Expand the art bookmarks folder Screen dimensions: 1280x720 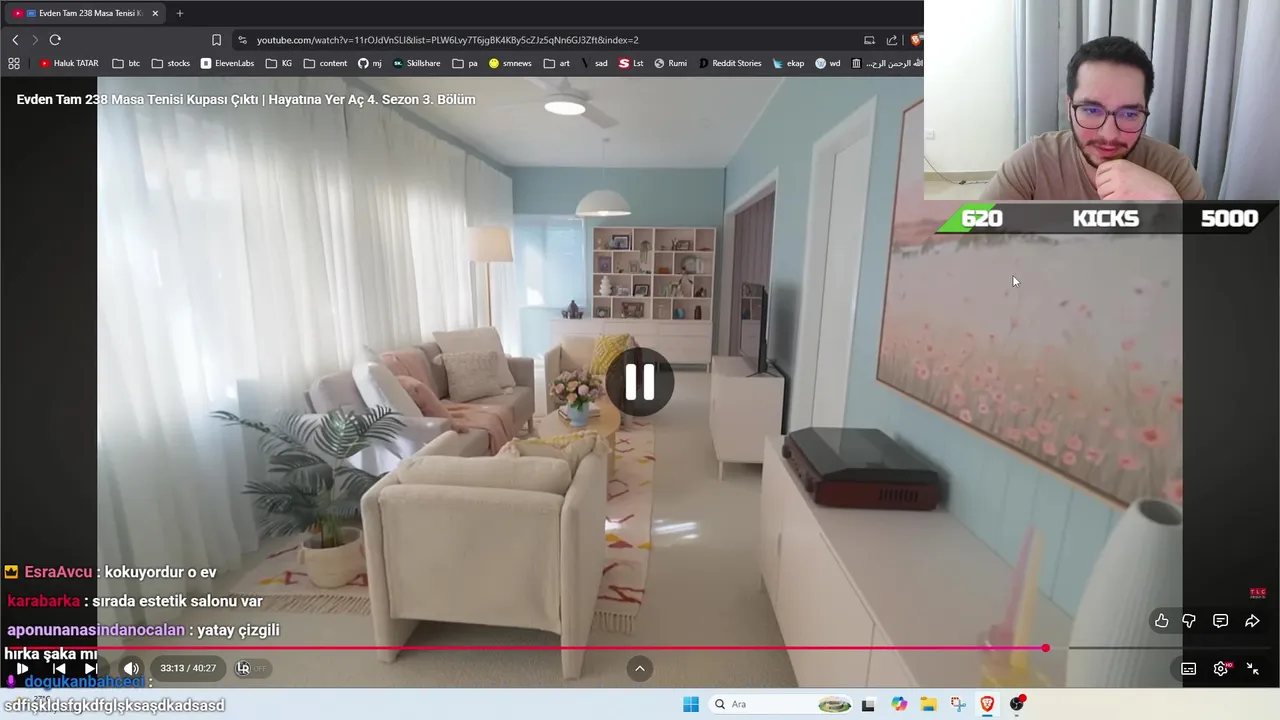[557, 63]
